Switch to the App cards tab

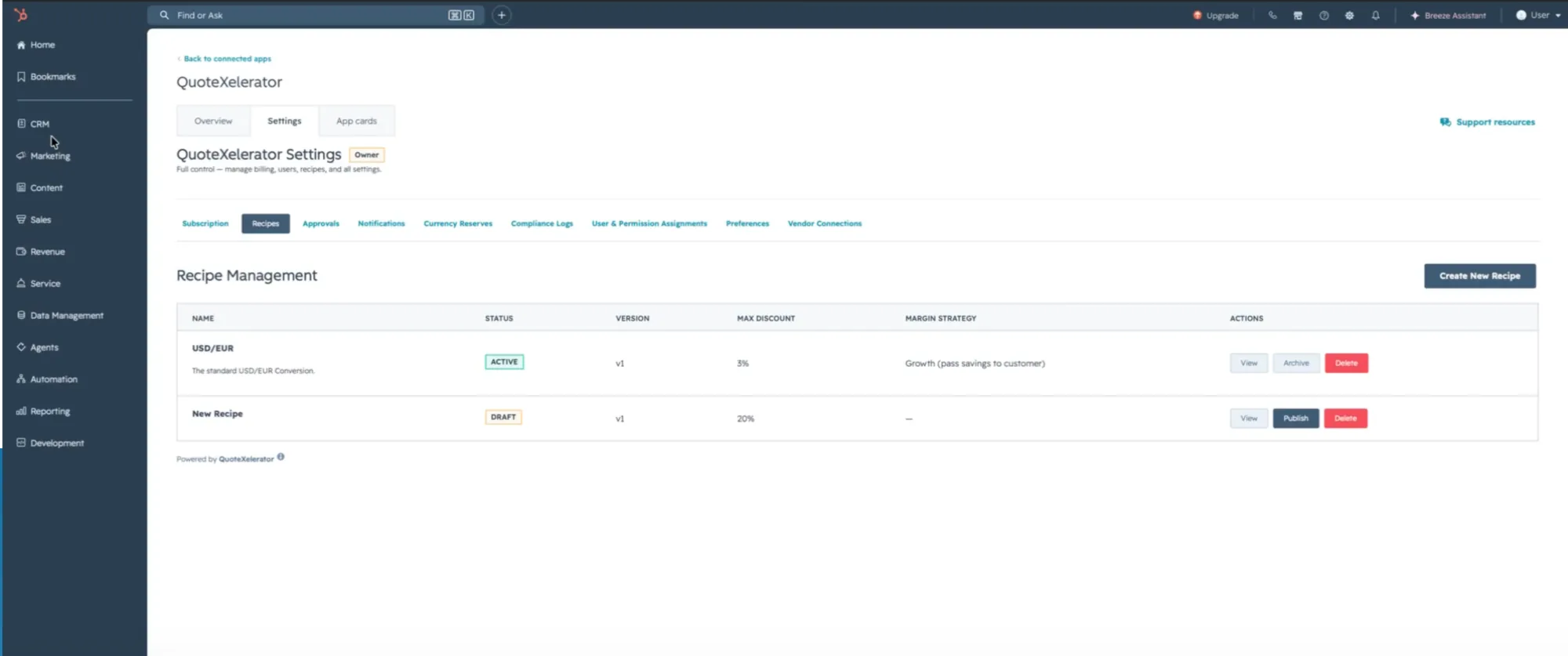pyautogui.click(x=357, y=121)
